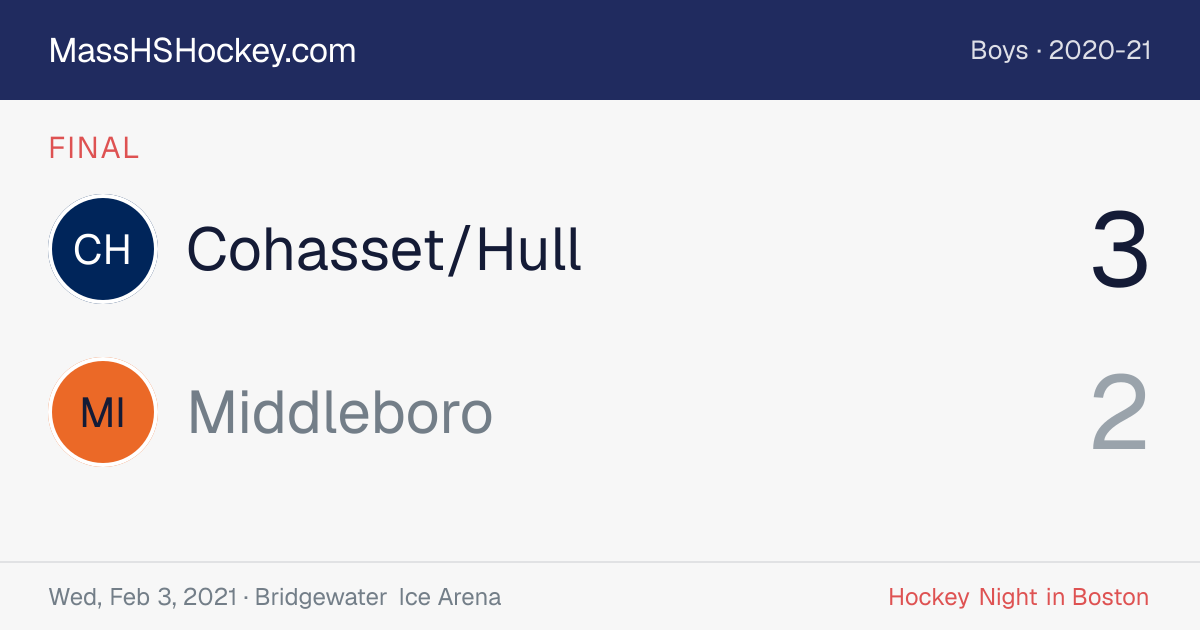Open the Hockey Night in Boston link
Screen dimensions: 1200x630
click(x=1018, y=597)
